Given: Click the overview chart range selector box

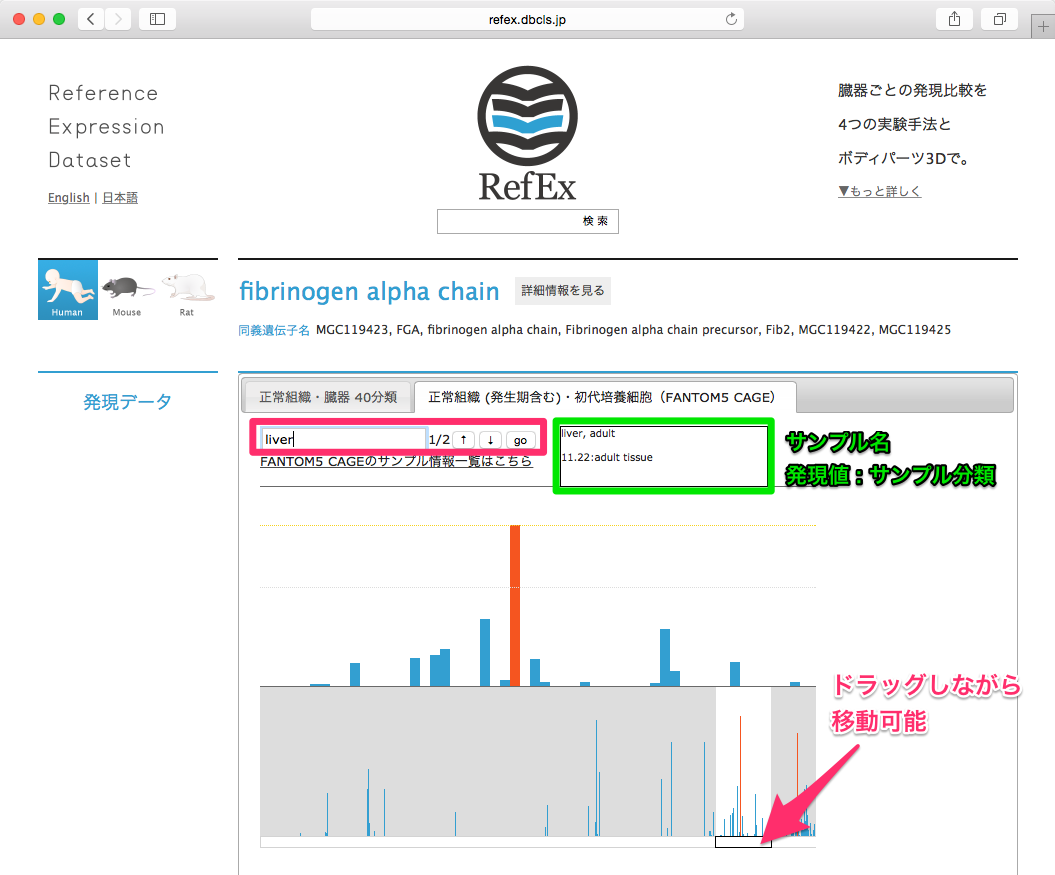Looking at the screenshot, I should 743,842.
